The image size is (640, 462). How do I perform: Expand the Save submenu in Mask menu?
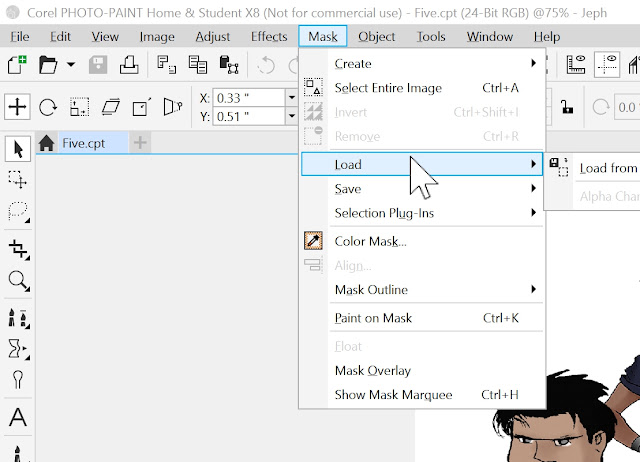(x=422, y=189)
